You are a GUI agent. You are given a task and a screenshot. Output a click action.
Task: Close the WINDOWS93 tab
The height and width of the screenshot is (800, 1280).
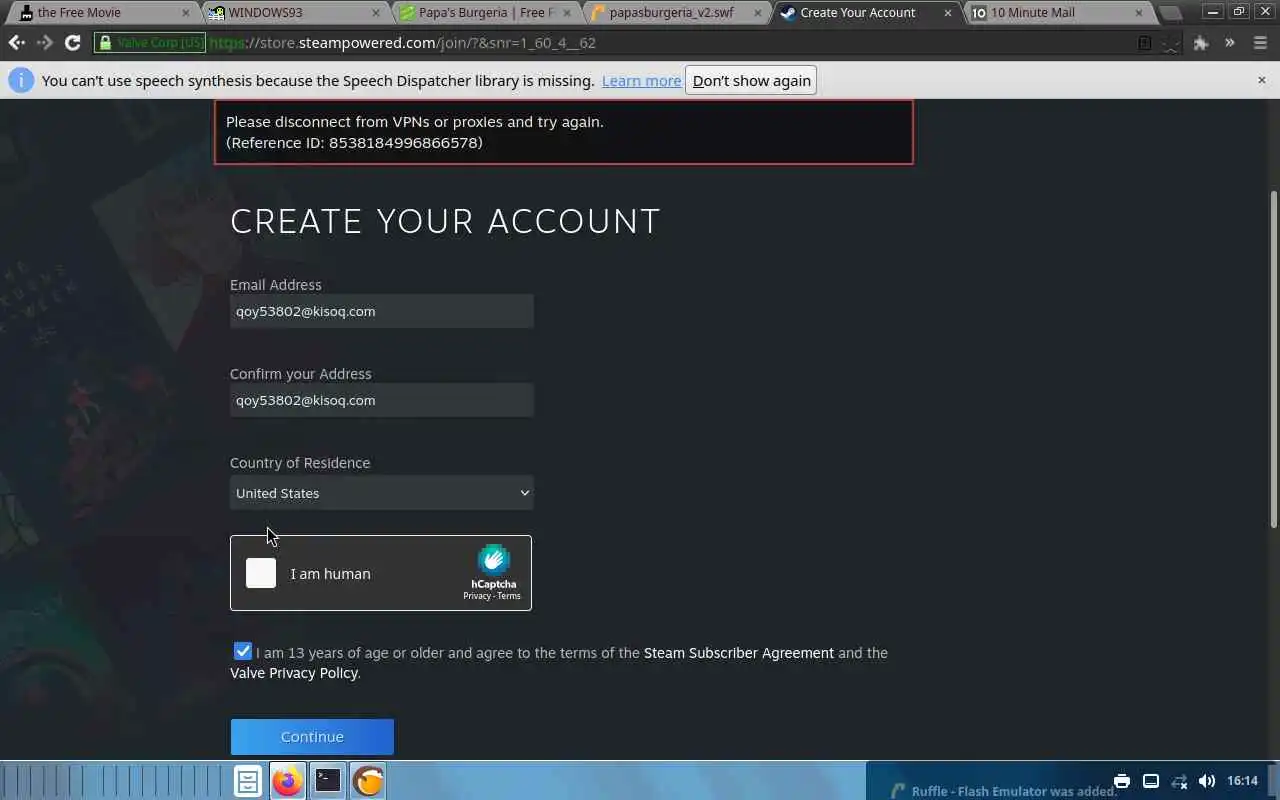tap(376, 13)
